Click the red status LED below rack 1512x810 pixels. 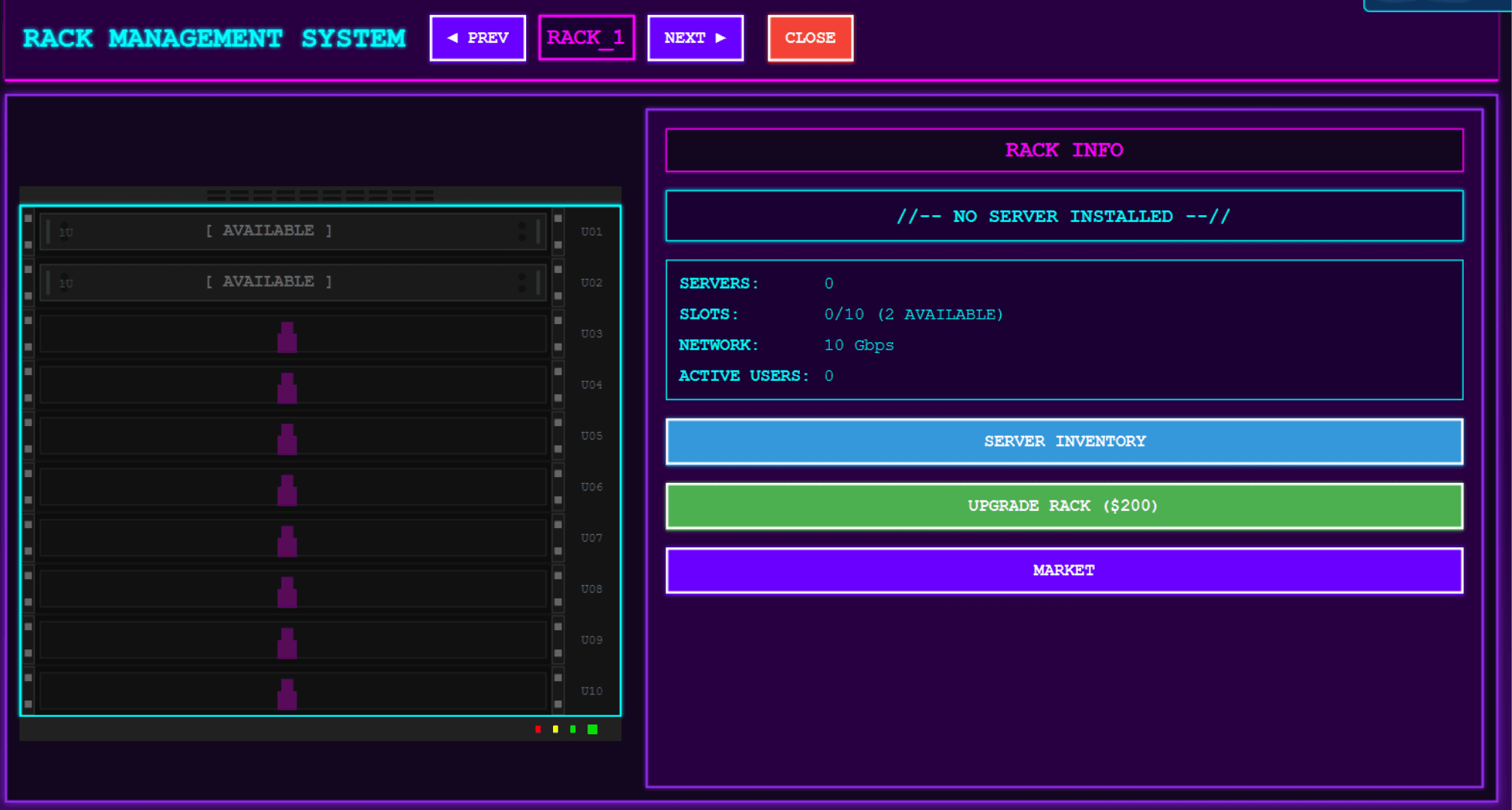pos(538,729)
